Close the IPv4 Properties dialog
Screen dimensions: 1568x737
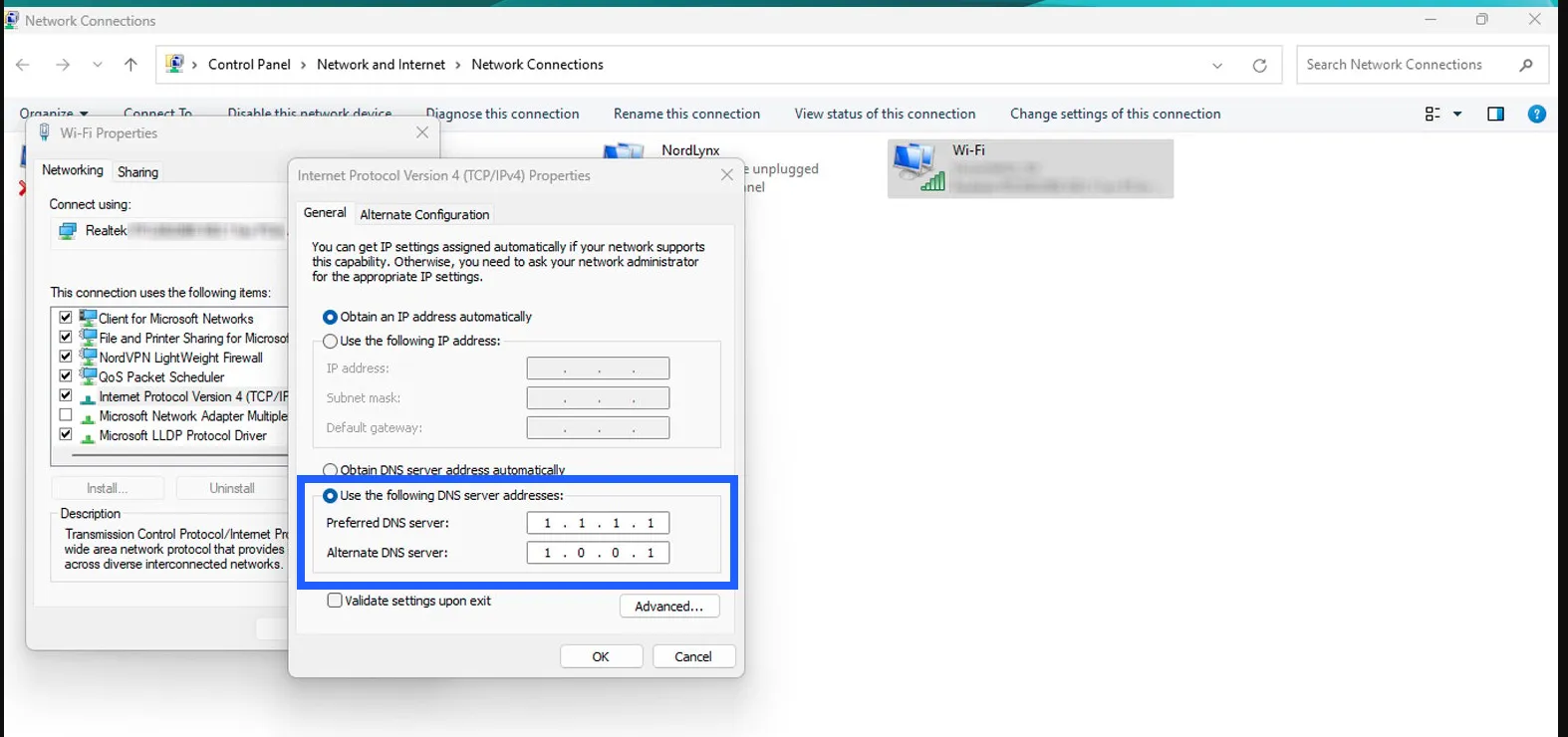pos(727,175)
